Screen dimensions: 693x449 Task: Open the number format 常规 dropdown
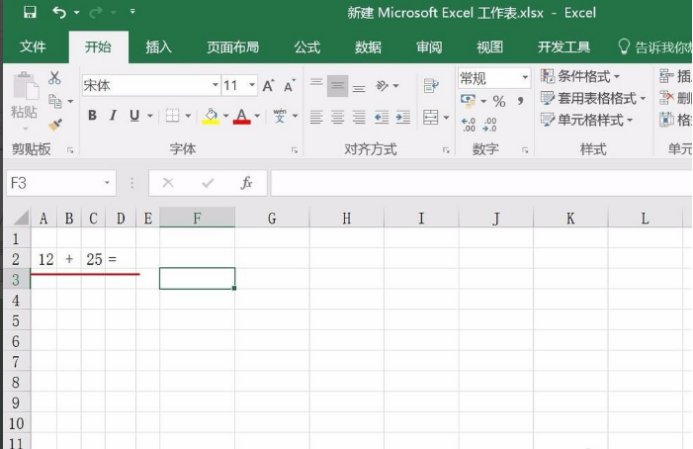click(525, 78)
